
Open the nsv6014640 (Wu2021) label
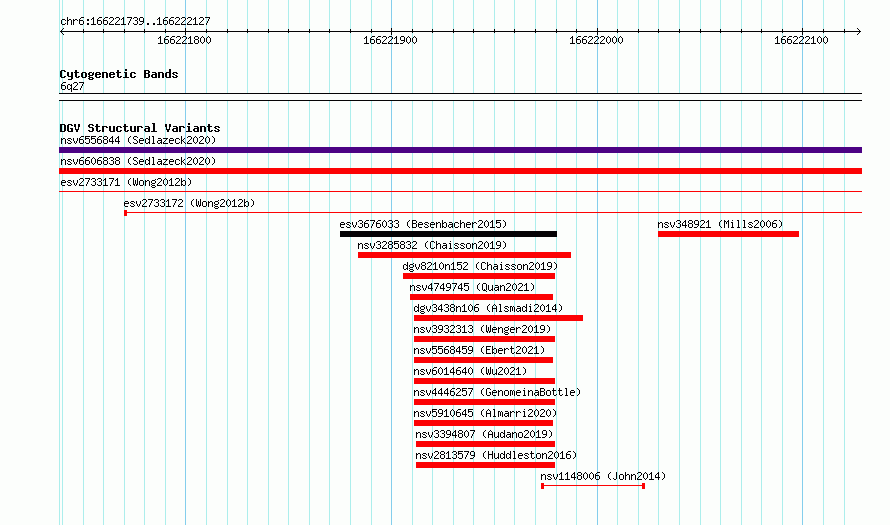pos(470,371)
